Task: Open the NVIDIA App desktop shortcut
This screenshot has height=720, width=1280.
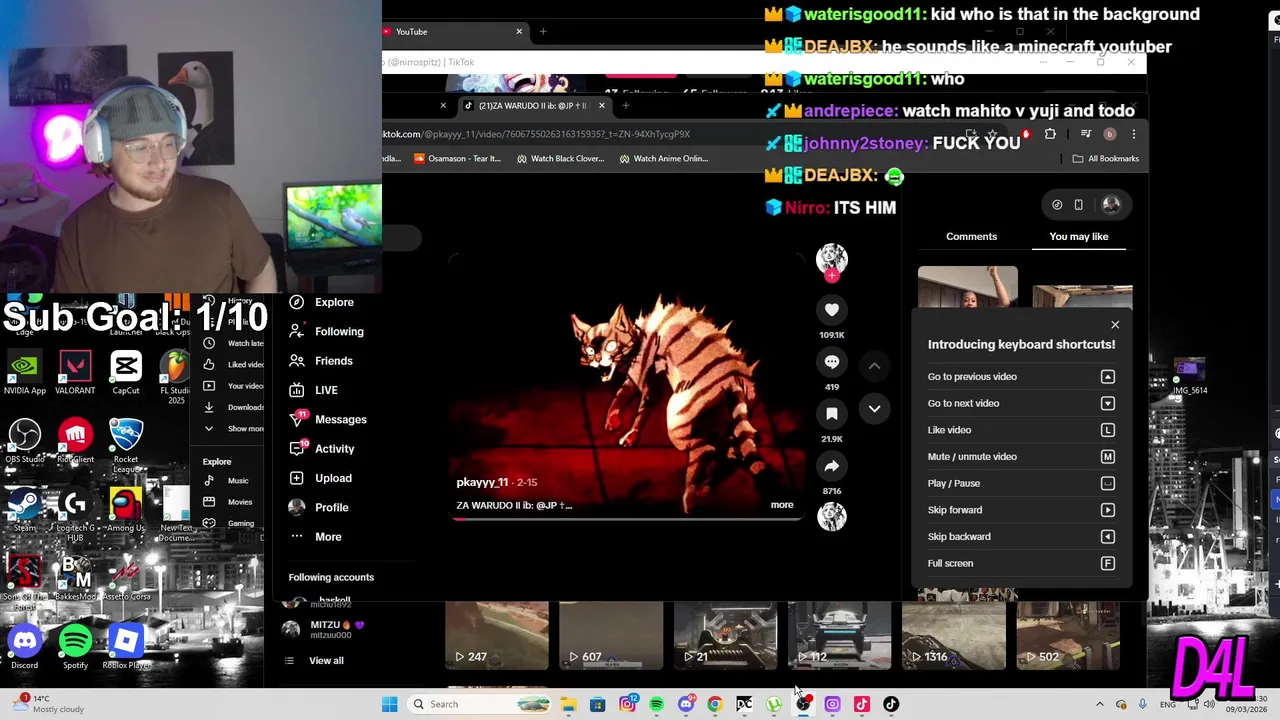Action: [25, 372]
